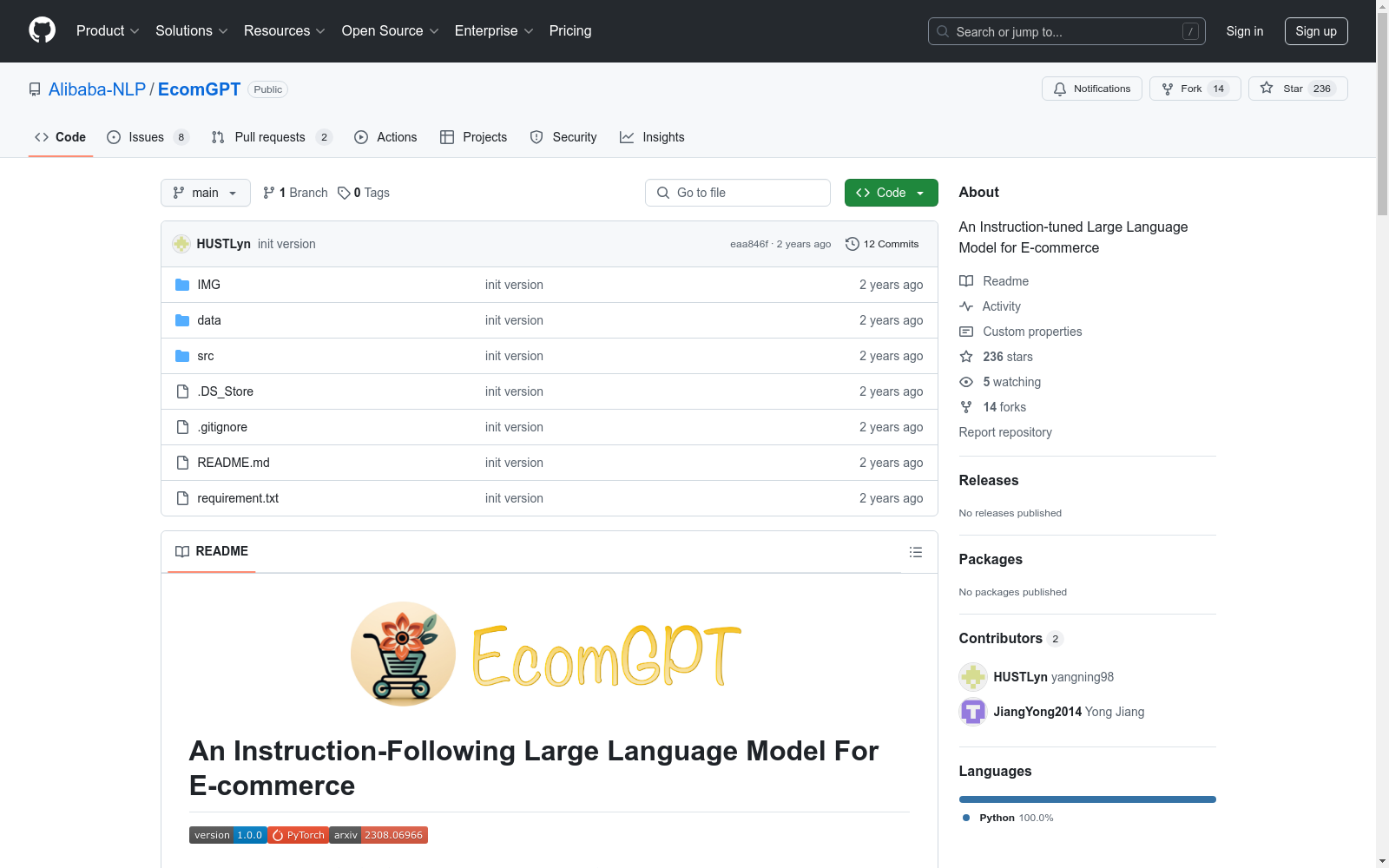The height and width of the screenshot is (868, 1389).
Task: Click the README.md file icon
Action: point(182,463)
